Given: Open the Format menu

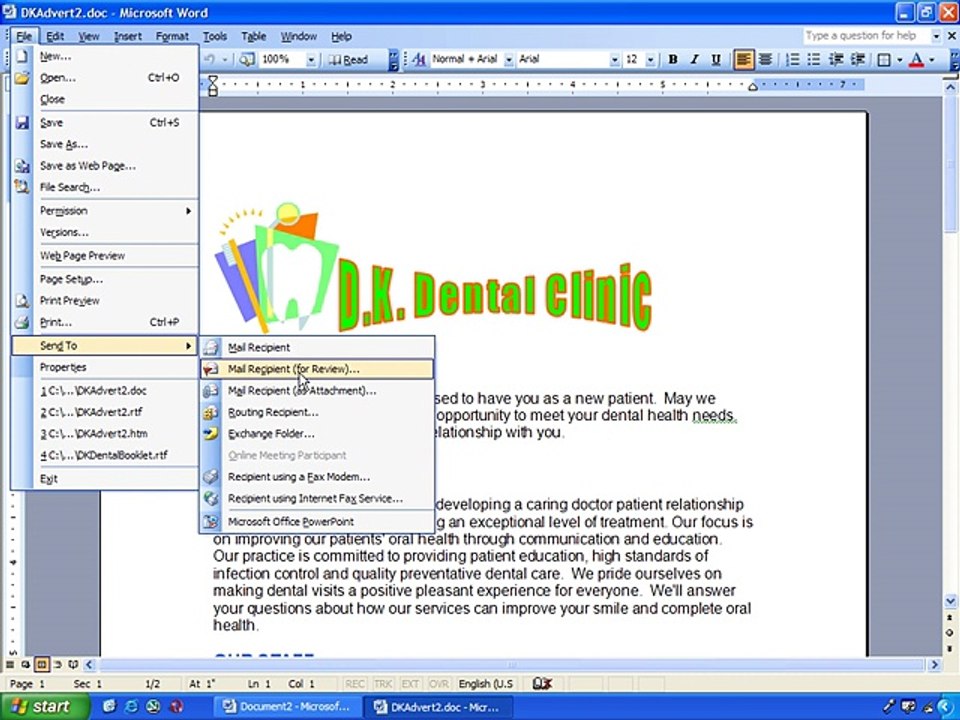Looking at the screenshot, I should tap(172, 36).
